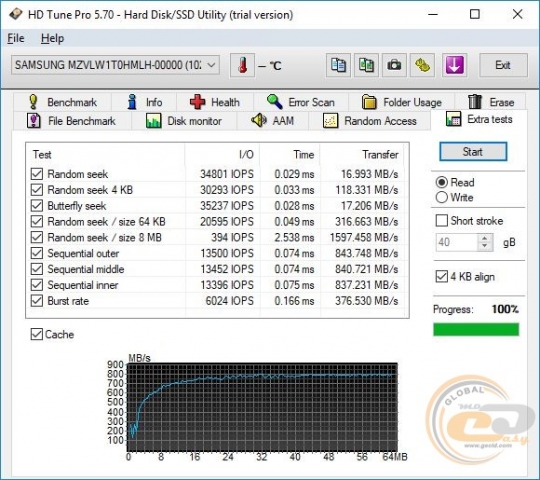The height and width of the screenshot is (480, 540).
Task: Click the short stroke gB value field
Action: tap(456, 242)
